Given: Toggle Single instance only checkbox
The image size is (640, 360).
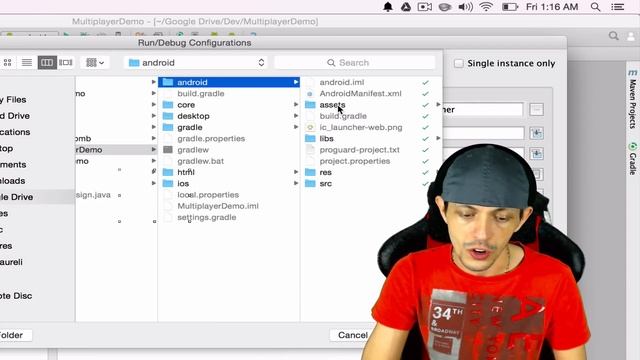Looking at the screenshot, I should pos(459,63).
